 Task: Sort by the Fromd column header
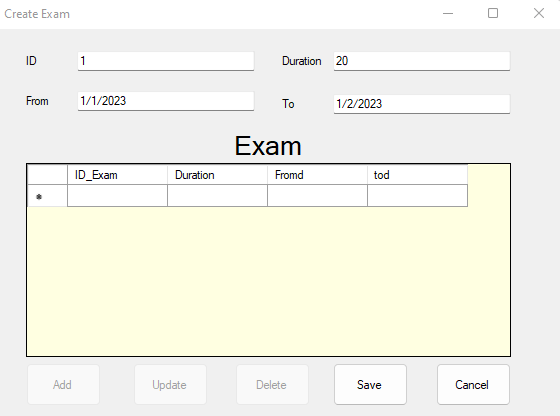click(318, 175)
